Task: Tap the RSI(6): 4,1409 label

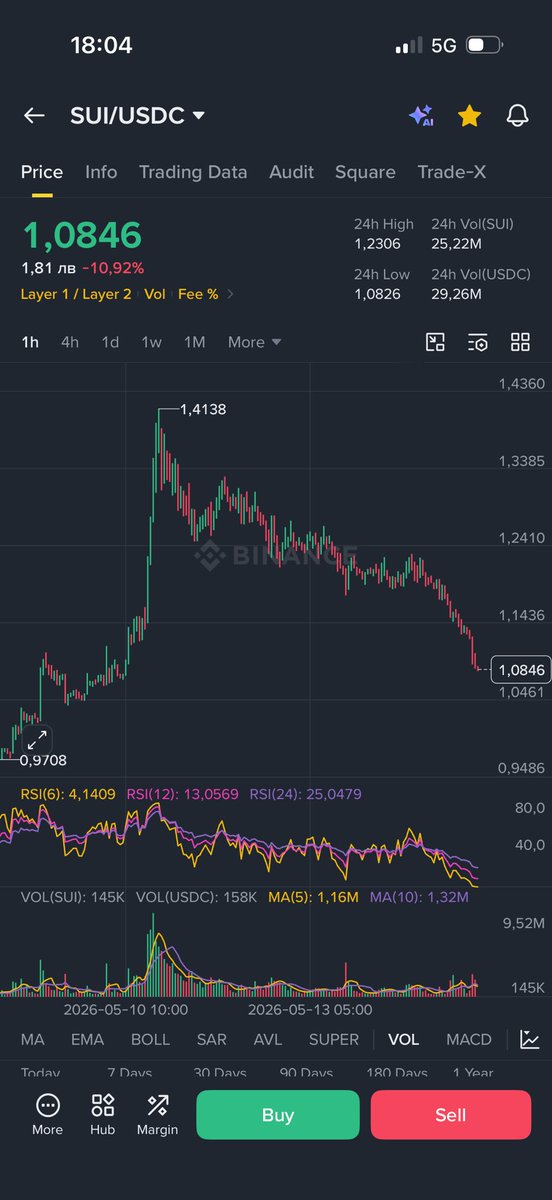Action: pos(68,794)
